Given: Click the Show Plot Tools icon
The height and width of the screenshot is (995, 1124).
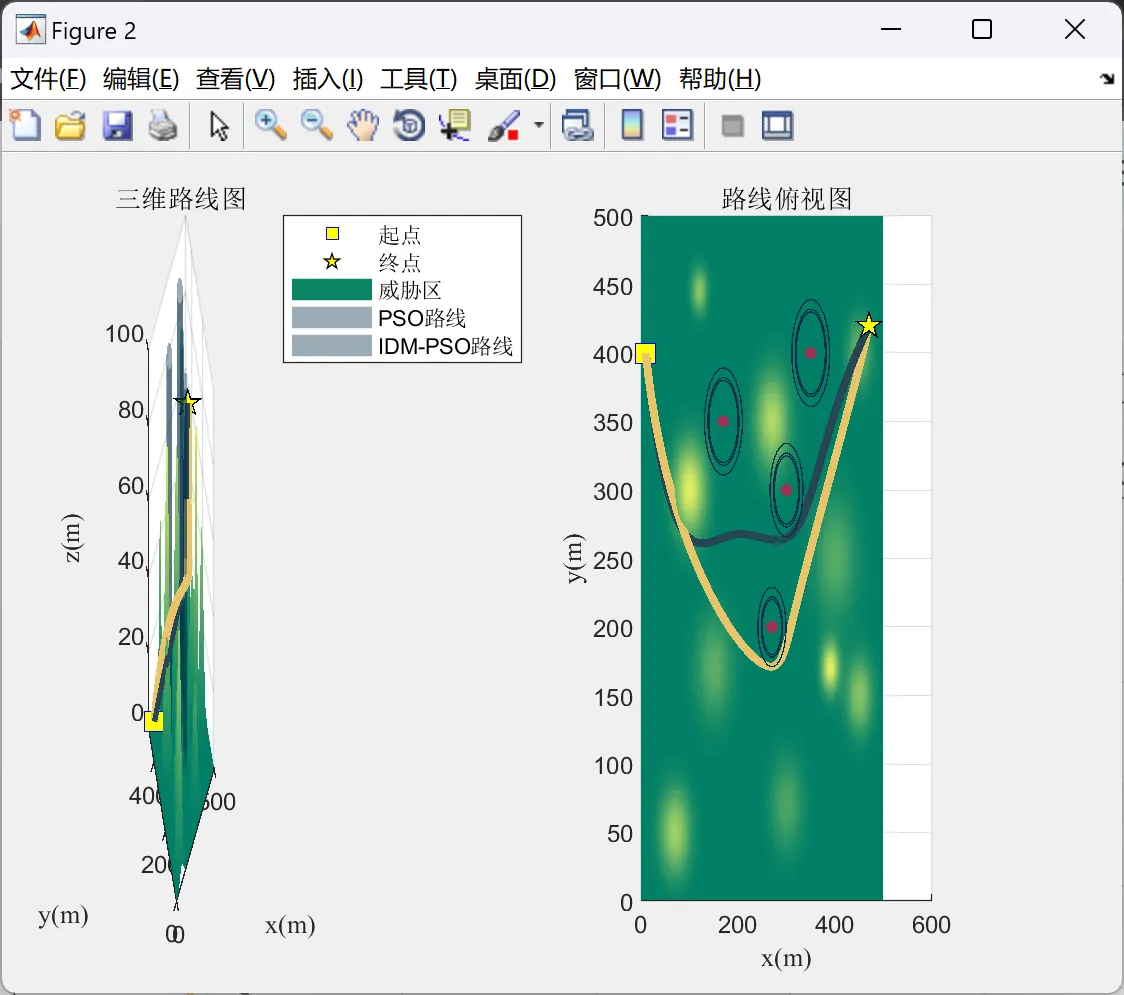Looking at the screenshot, I should [778, 125].
